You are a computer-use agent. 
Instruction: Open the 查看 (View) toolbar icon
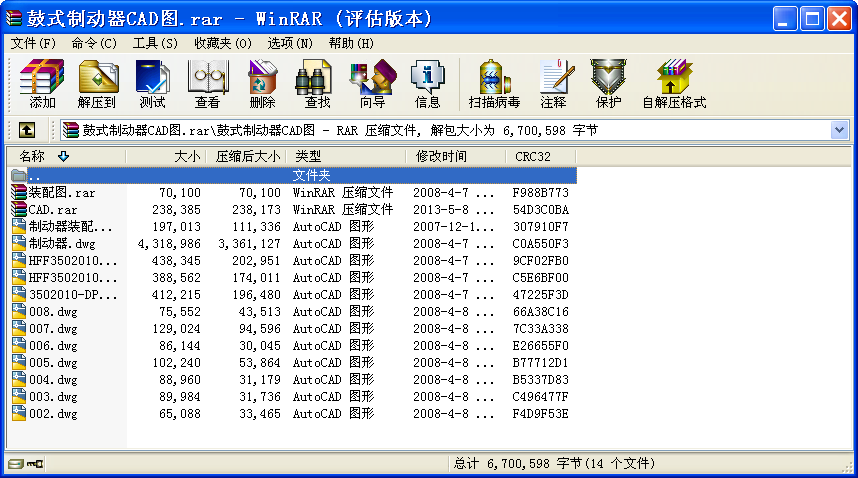tap(207, 84)
